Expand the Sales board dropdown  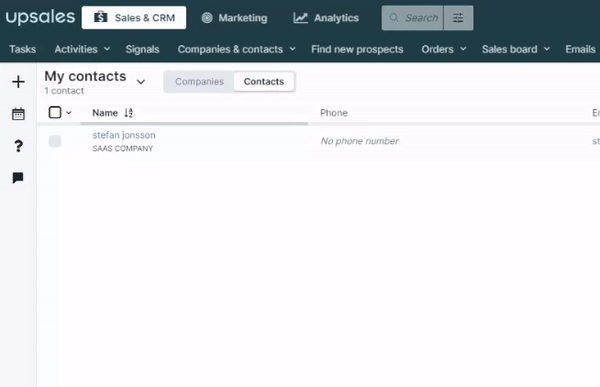516,49
